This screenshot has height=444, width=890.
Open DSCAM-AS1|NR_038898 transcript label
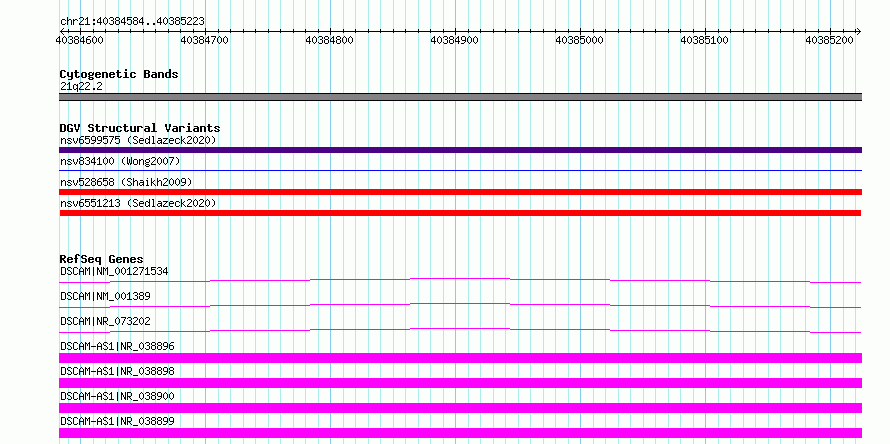[117, 371]
